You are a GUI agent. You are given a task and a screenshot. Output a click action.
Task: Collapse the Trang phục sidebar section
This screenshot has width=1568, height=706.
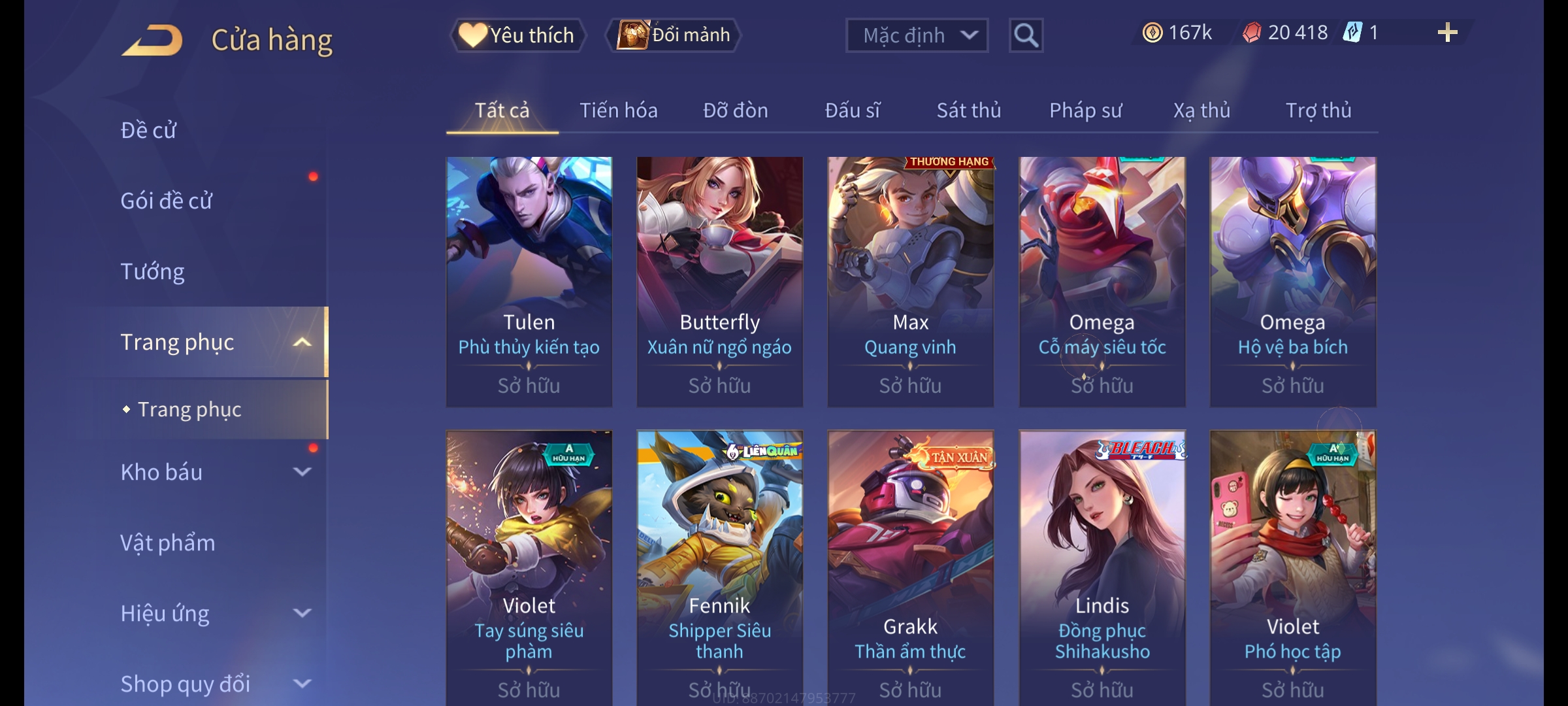pyautogui.click(x=302, y=342)
